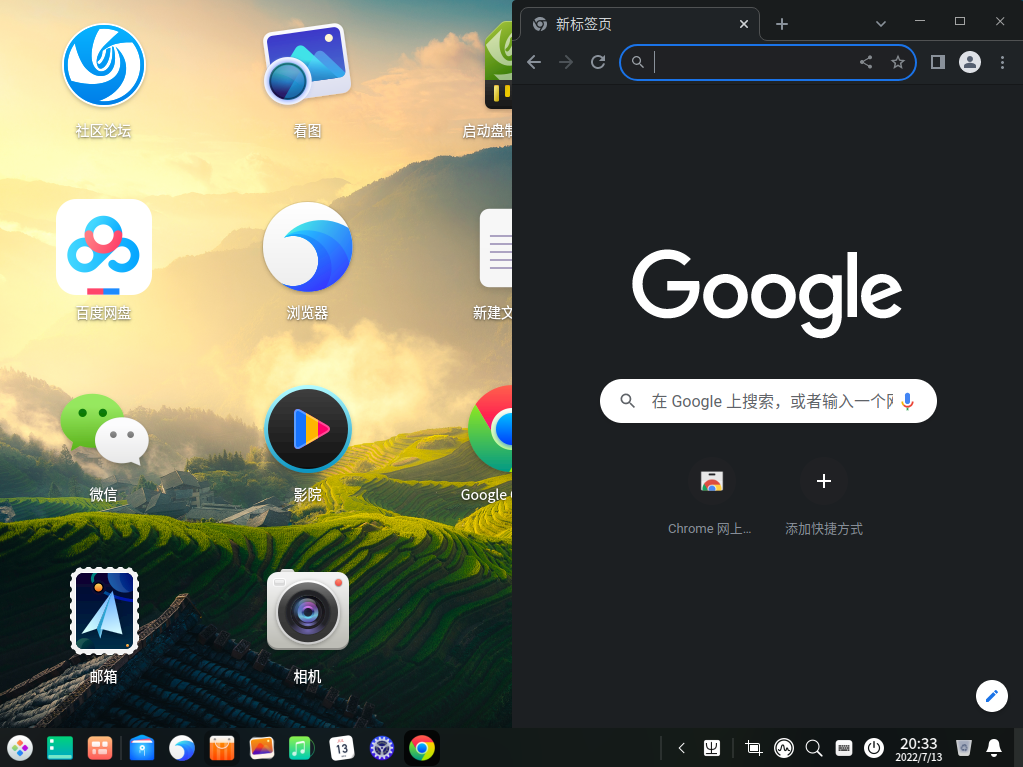Open the input method tray icon
Viewport: 1023px width, 767px height.
coord(712,748)
